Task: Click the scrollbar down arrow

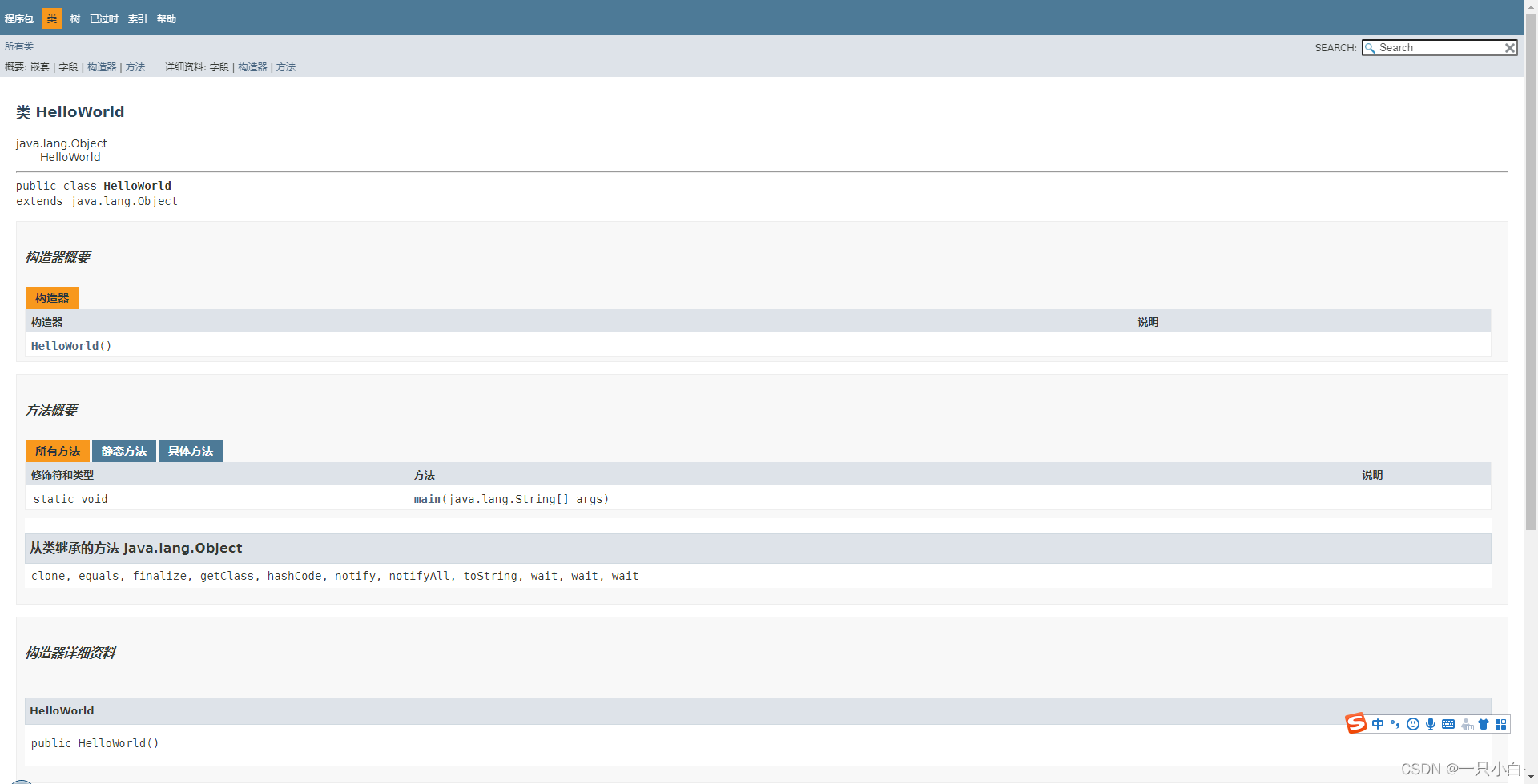Action: pyautogui.click(x=1531, y=777)
